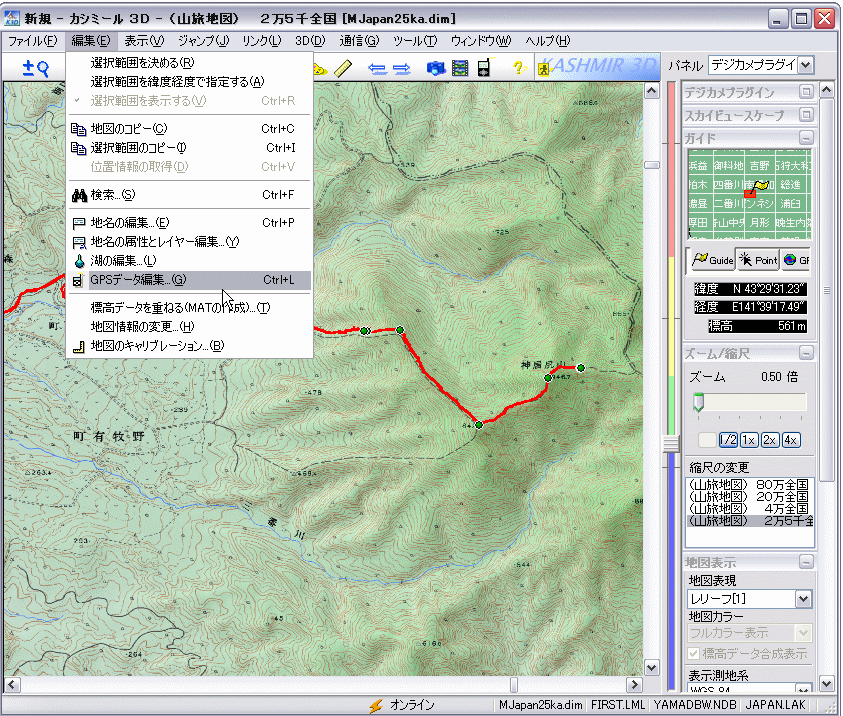Click the vertical elevation color bar handle
Image resolution: width=843 pixels, height=716 pixels.
pos(671,444)
